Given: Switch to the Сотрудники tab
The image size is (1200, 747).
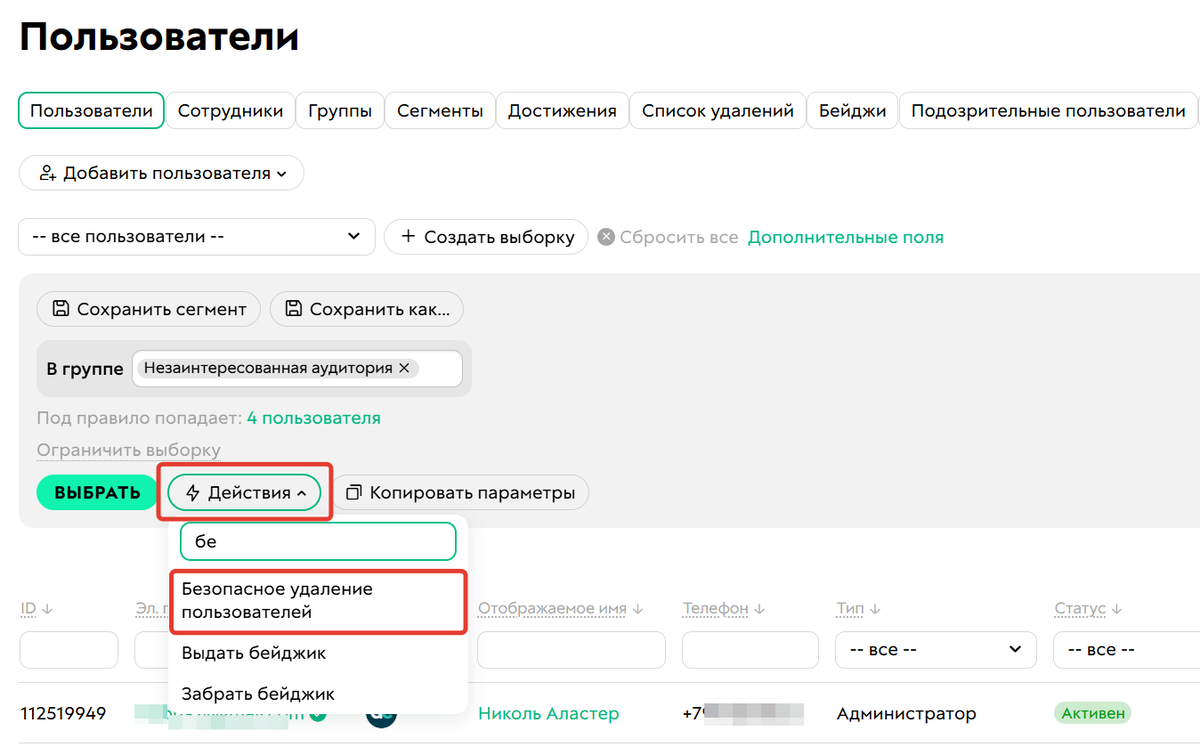Looking at the screenshot, I should 230,110.
